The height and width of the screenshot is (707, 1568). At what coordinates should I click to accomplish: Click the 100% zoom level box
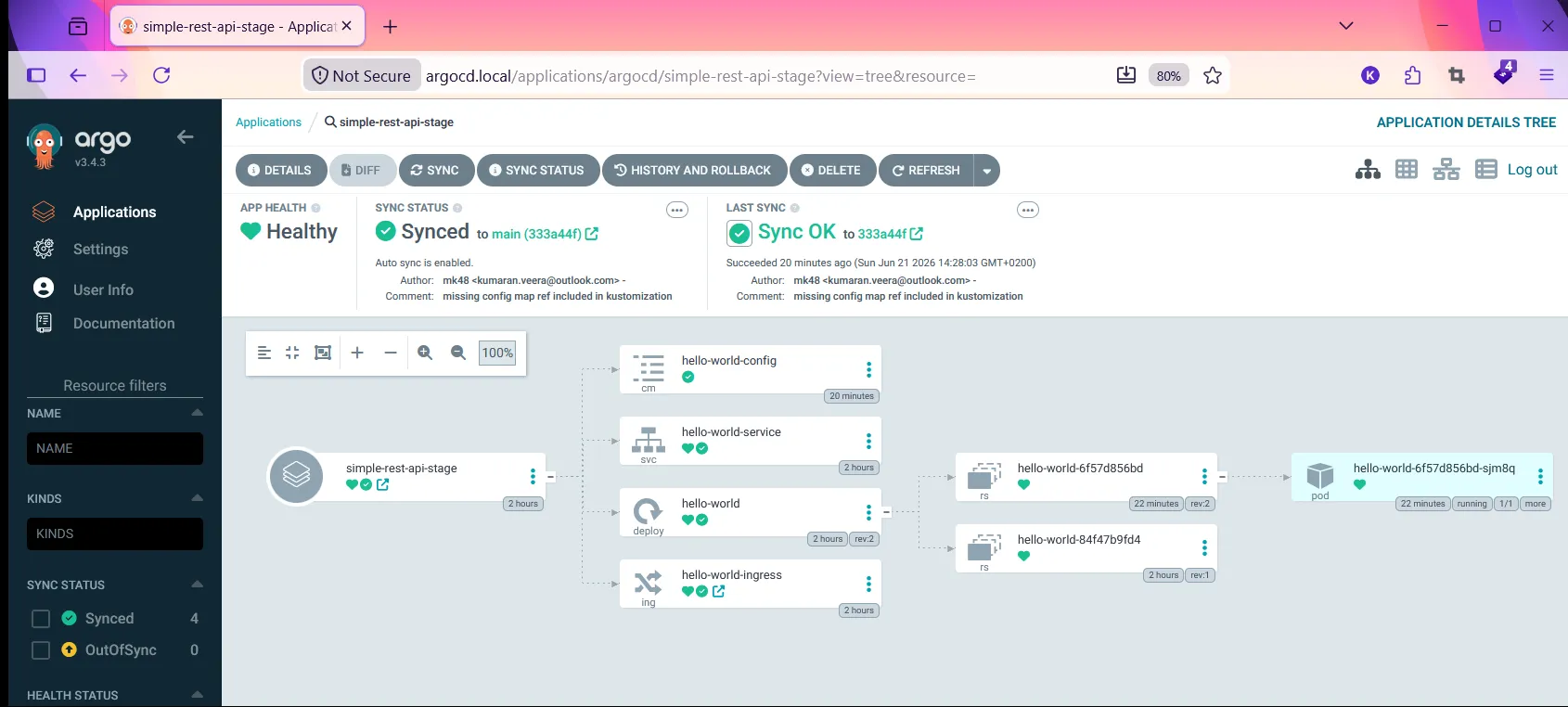tap(497, 353)
